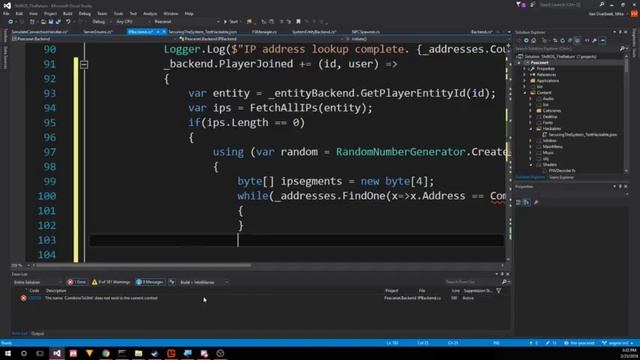Switch to the Team Explorer tab
The height and width of the screenshot is (360, 640).
click(562, 177)
